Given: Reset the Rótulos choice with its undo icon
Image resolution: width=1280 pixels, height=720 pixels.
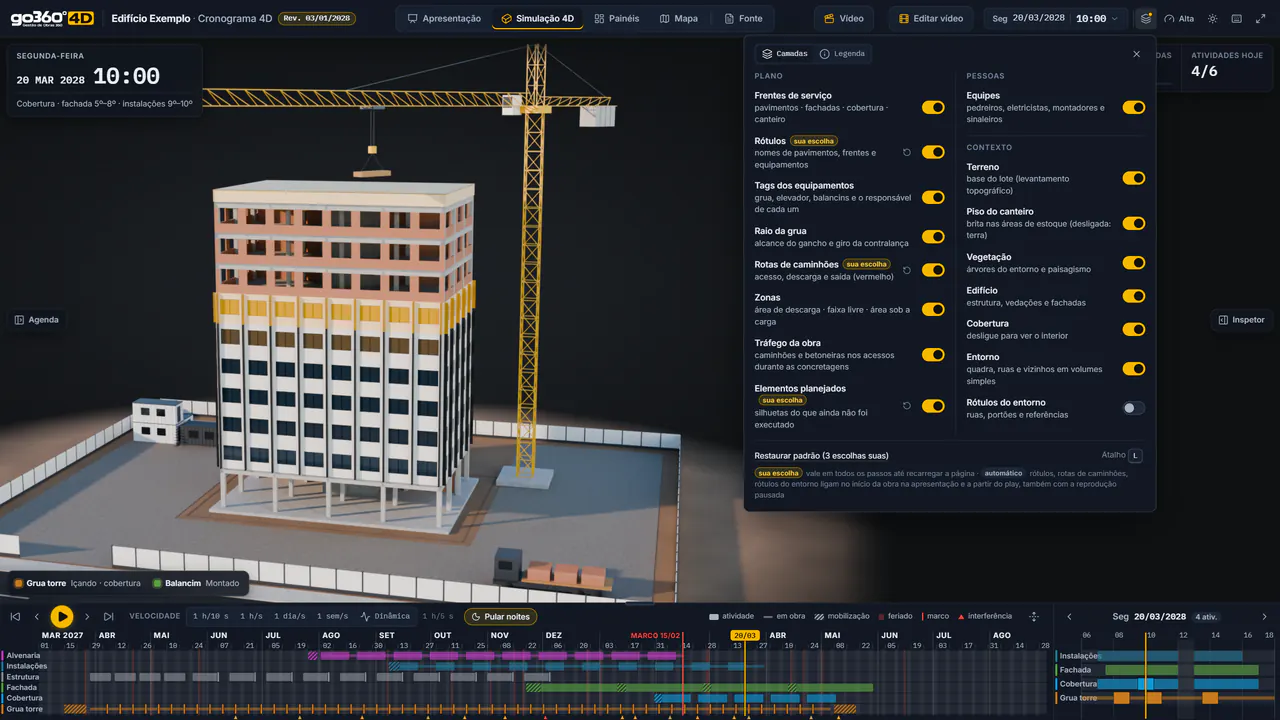Looking at the screenshot, I should [x=907, y=152].
